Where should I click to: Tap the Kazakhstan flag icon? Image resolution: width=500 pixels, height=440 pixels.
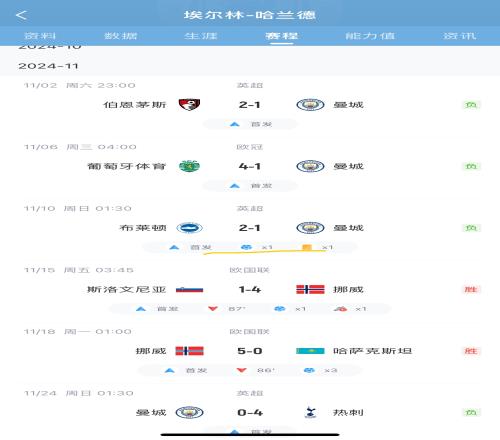pos(310,351)
